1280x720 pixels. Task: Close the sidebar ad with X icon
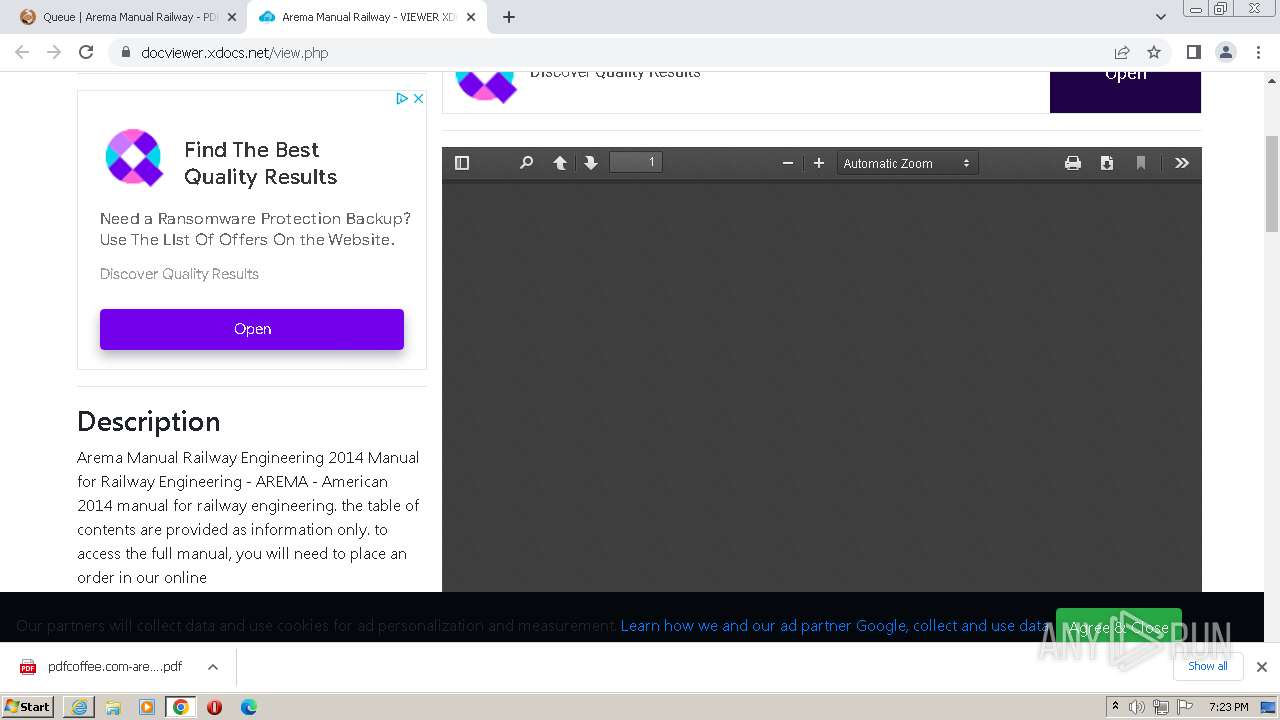point(419,98)
